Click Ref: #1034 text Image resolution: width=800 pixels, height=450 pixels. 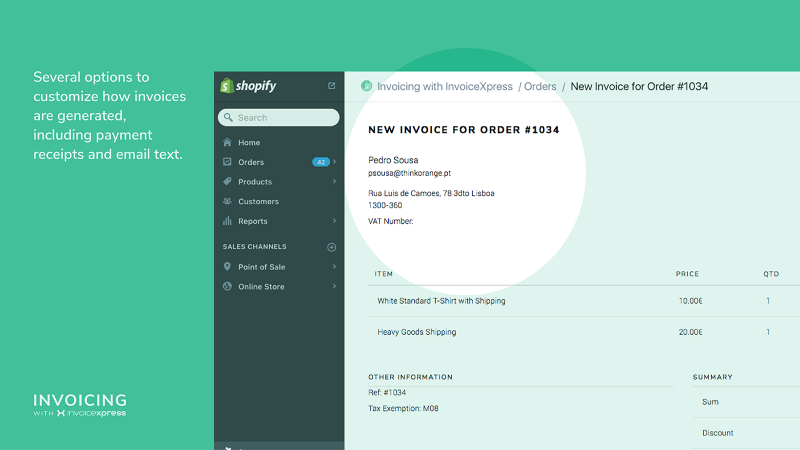point(387,392)
